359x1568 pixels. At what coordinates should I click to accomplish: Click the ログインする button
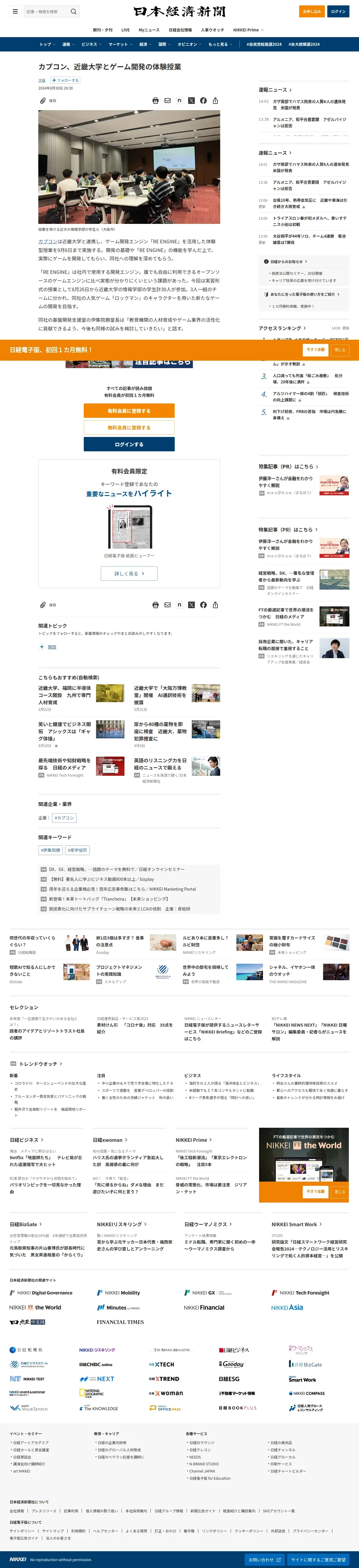pyautogui.click(x=129, y=444)
